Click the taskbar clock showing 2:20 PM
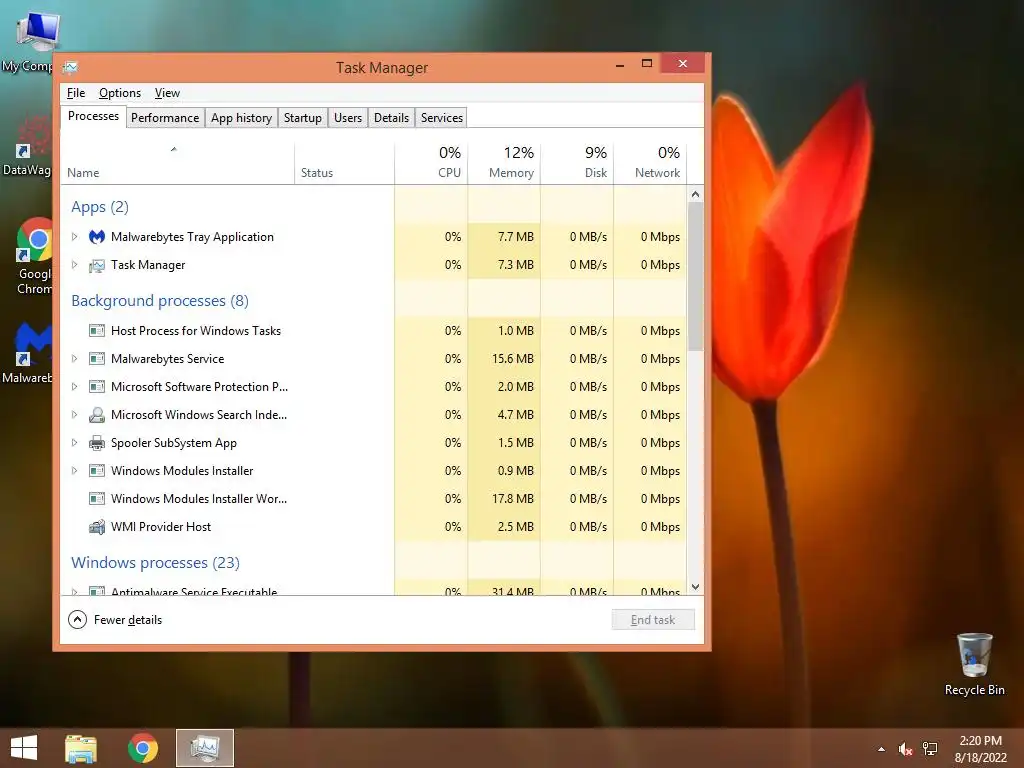Viewport: 1024px width, 768px height. click(980, 749)
